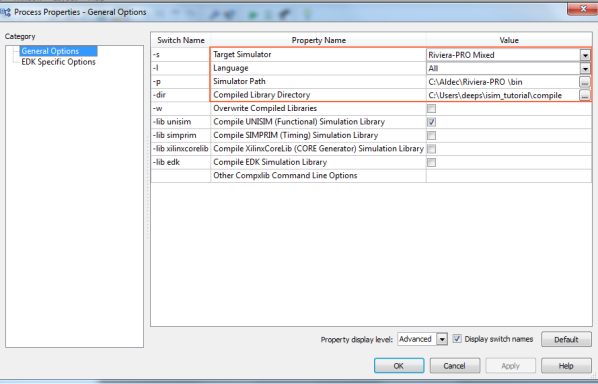
Task: Click the '-p' switch name cell
Action: coord(181,82)
